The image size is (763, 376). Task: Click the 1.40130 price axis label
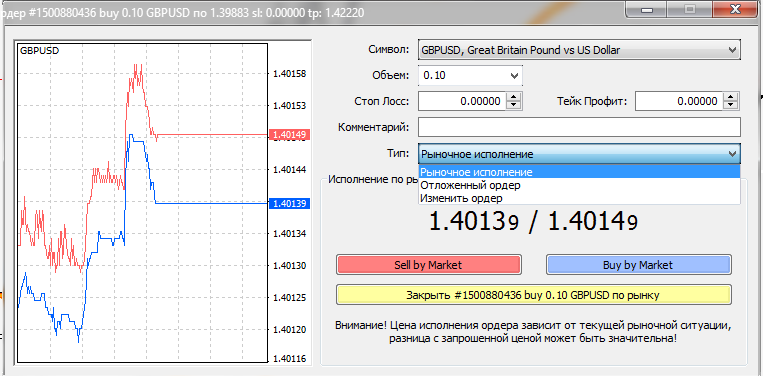[289, 266]
